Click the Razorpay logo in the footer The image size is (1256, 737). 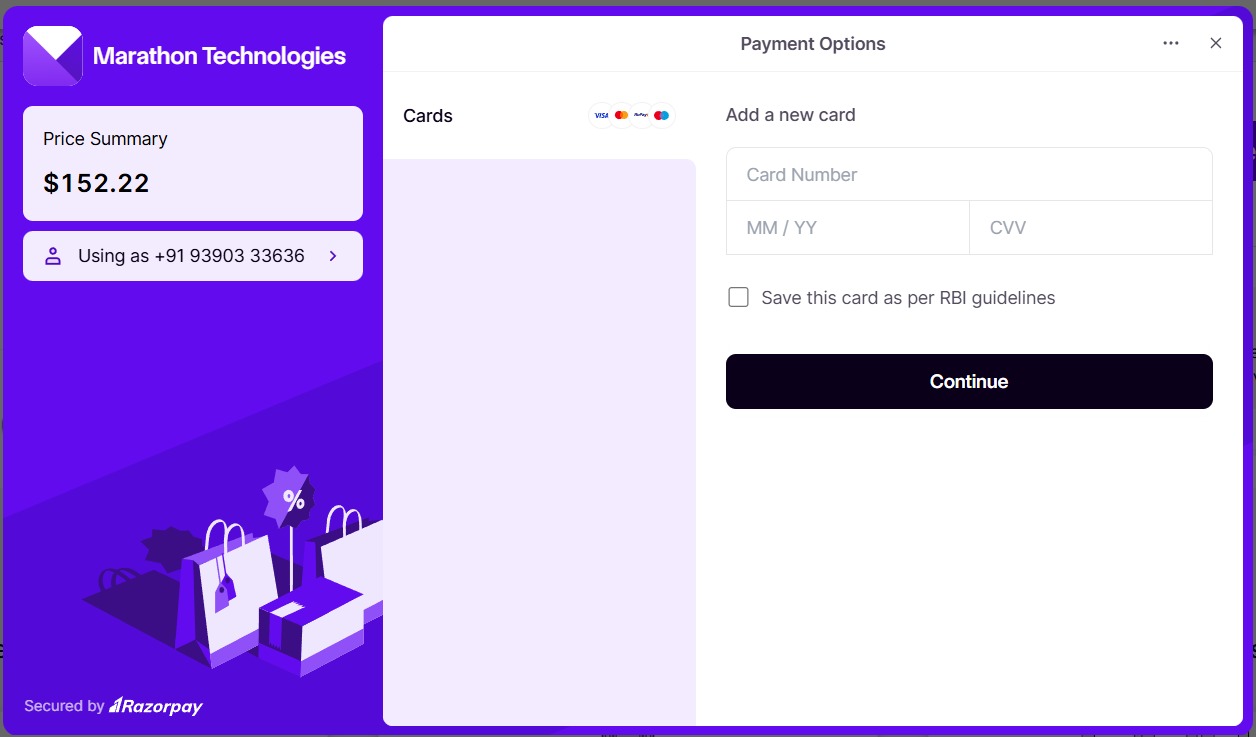[155, 706]
